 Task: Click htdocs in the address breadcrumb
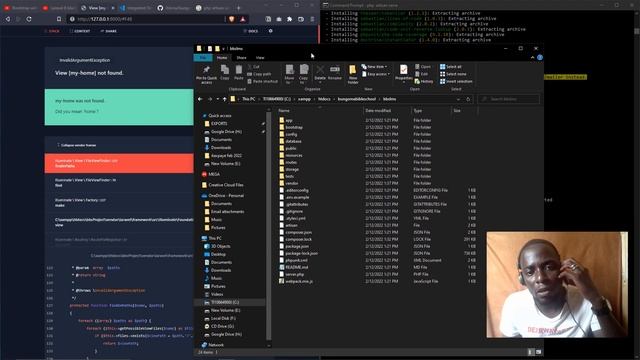tap(324, 99)
